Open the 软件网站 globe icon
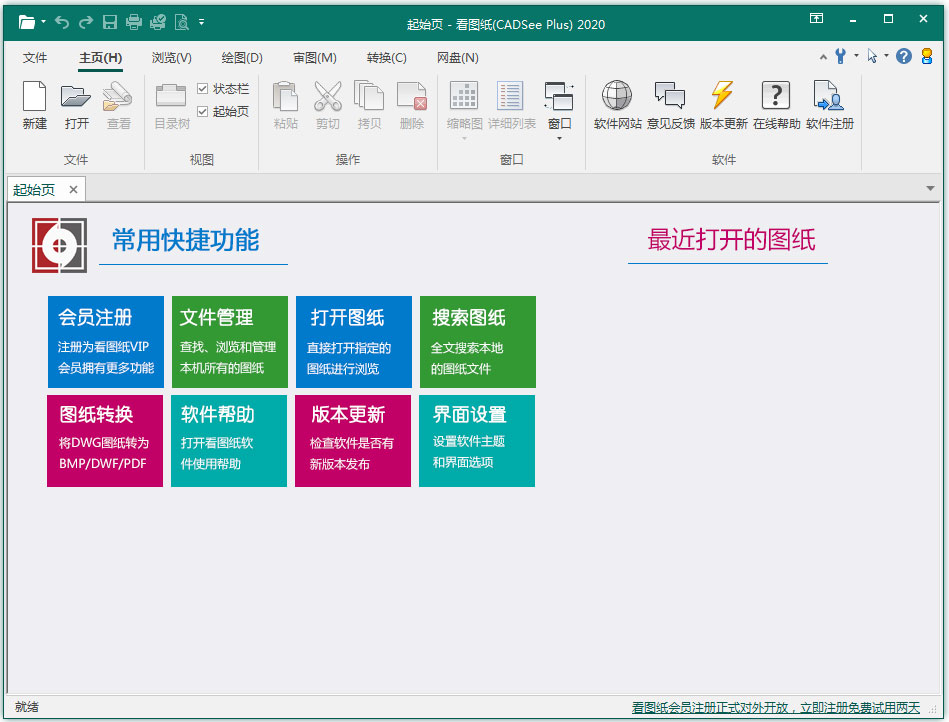This screenshot has width=949, height=722. pos(617,97)
